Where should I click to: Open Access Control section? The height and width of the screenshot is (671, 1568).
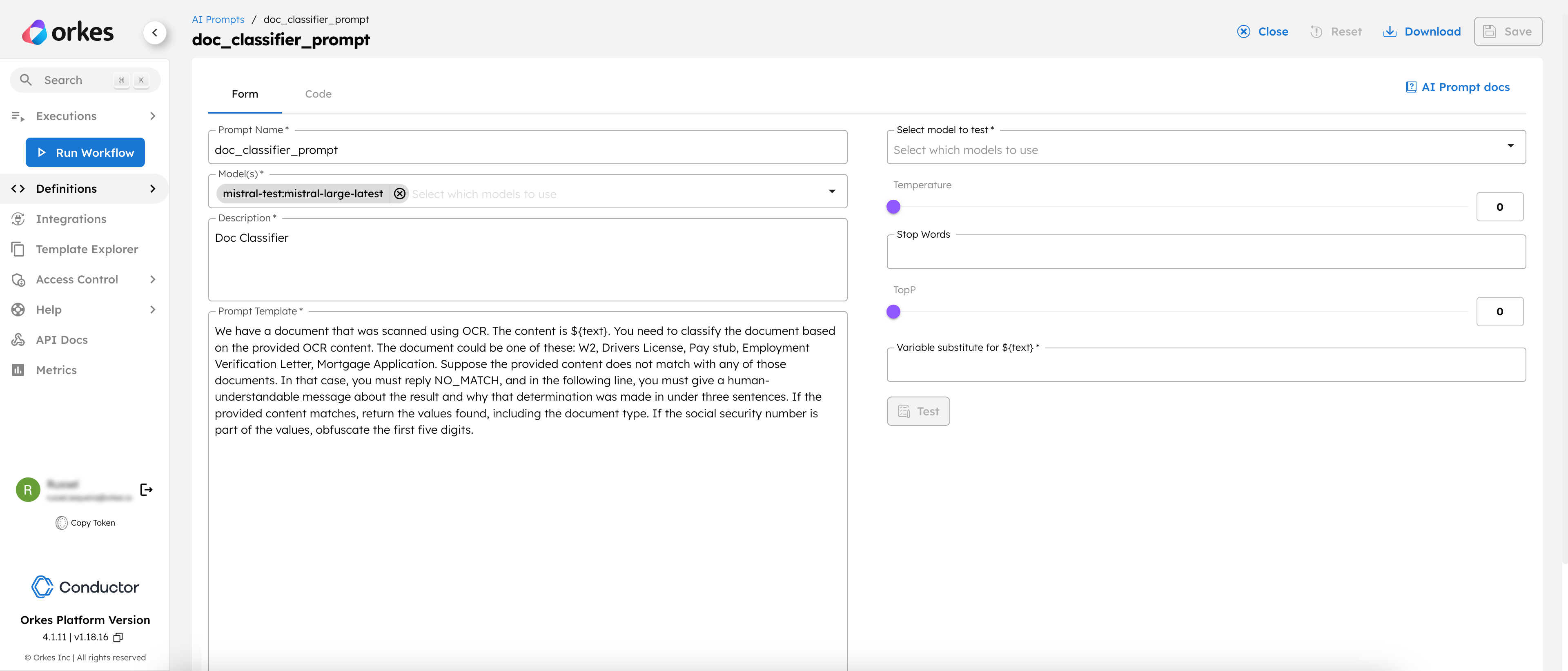77,279
